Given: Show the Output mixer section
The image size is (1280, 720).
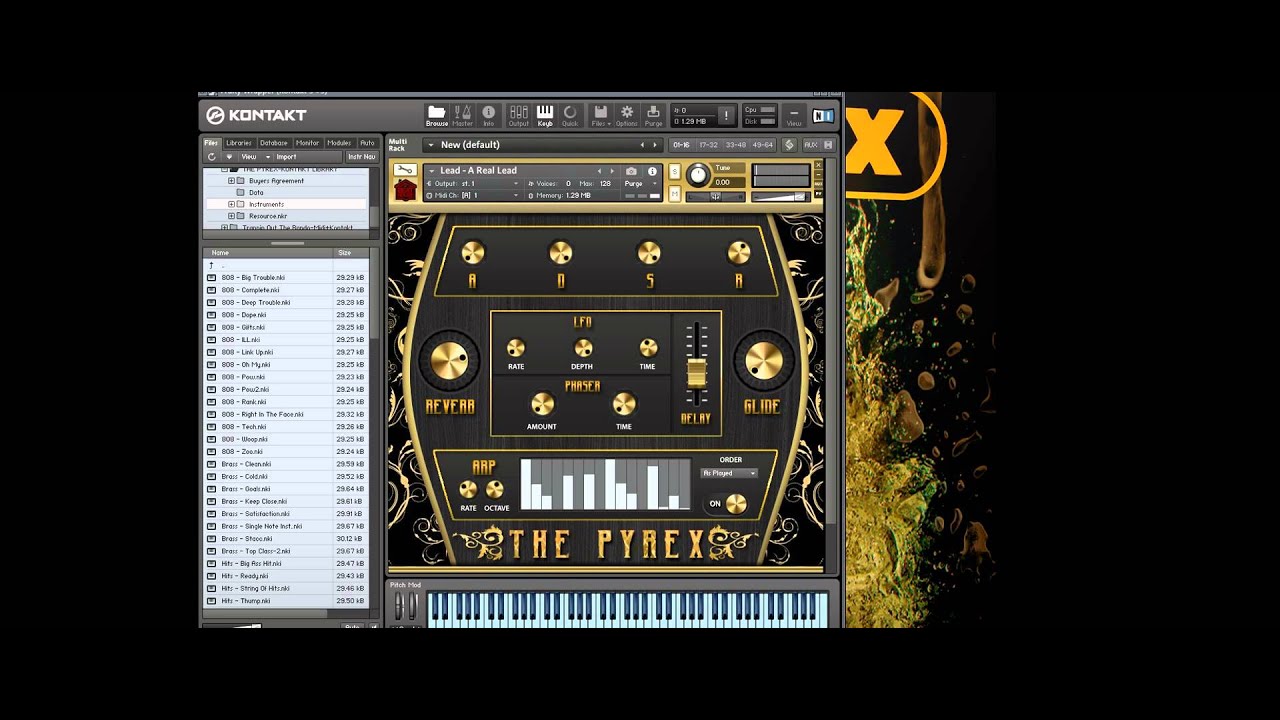Looking at the screenshot, I should click(518, 115).
